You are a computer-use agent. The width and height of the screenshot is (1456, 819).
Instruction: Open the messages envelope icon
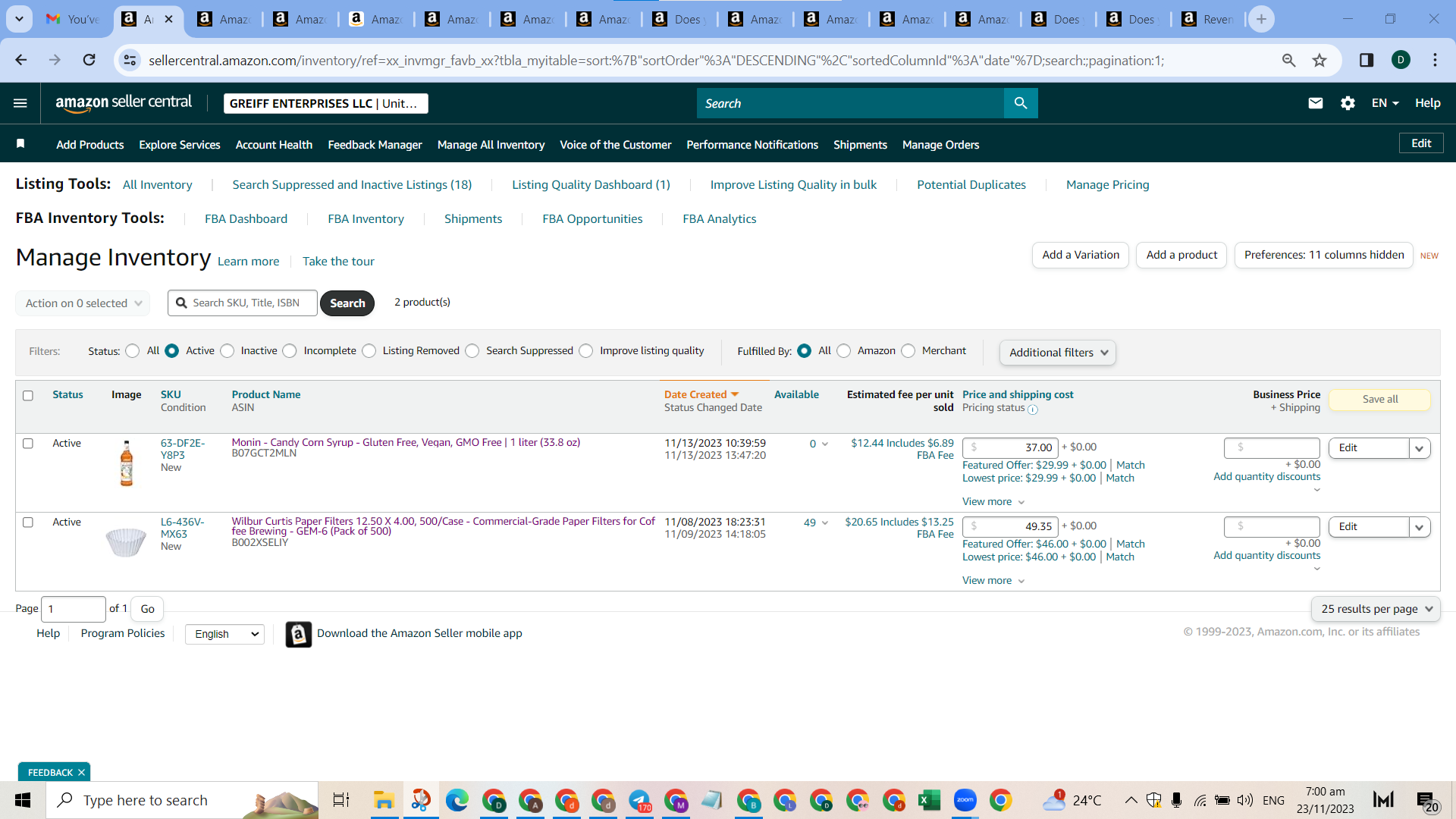click(1316, 103)
